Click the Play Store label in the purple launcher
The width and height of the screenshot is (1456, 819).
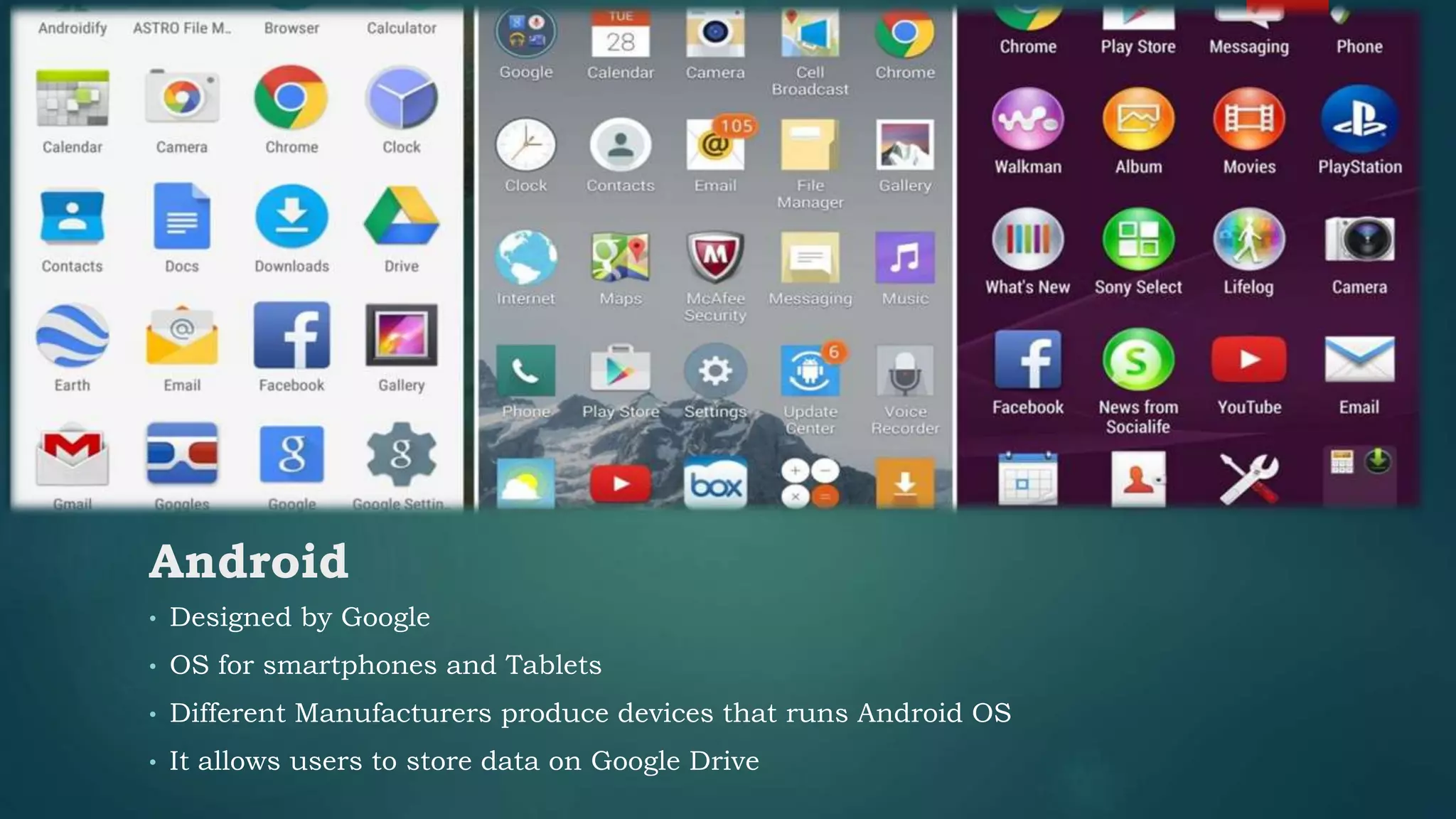coord(1138,47)
